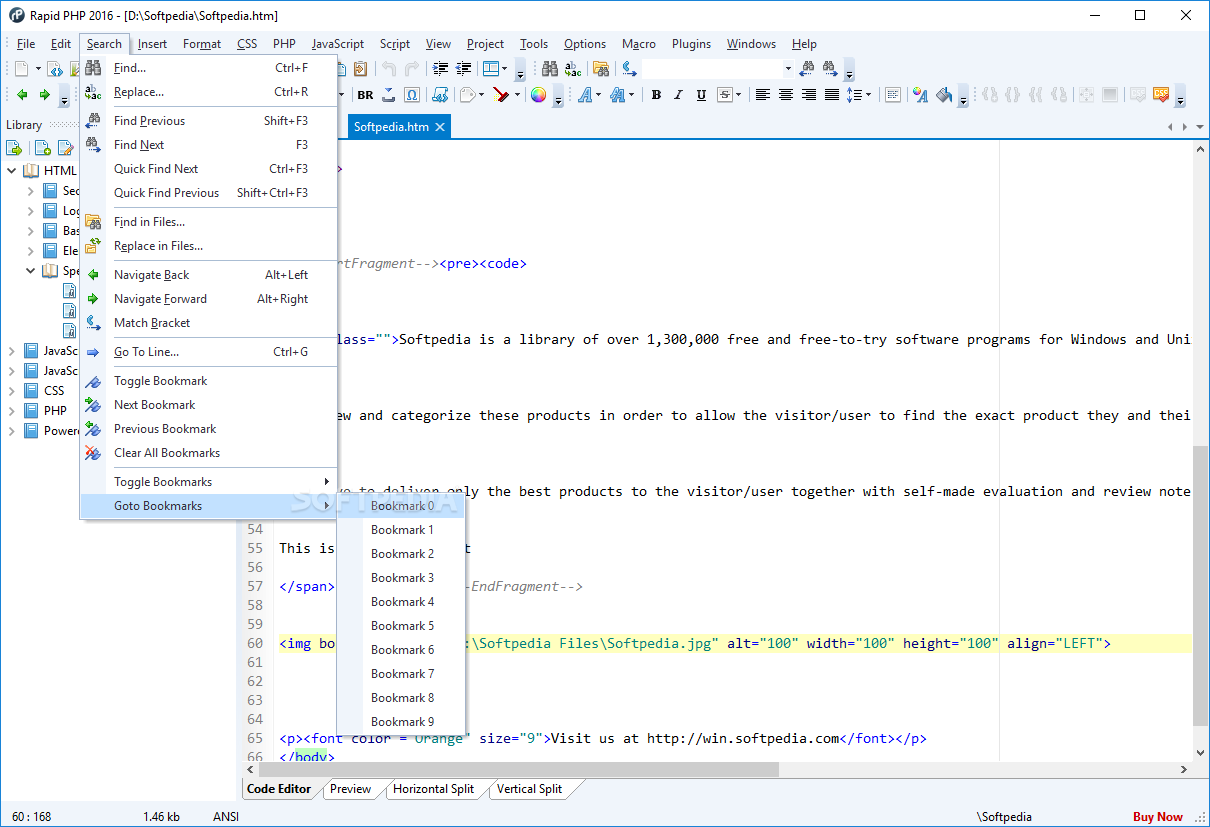This screenshot has height=827, width=1210.
Task: Click the Undo arrow in the toolbar
Action: tap(389, 69)
